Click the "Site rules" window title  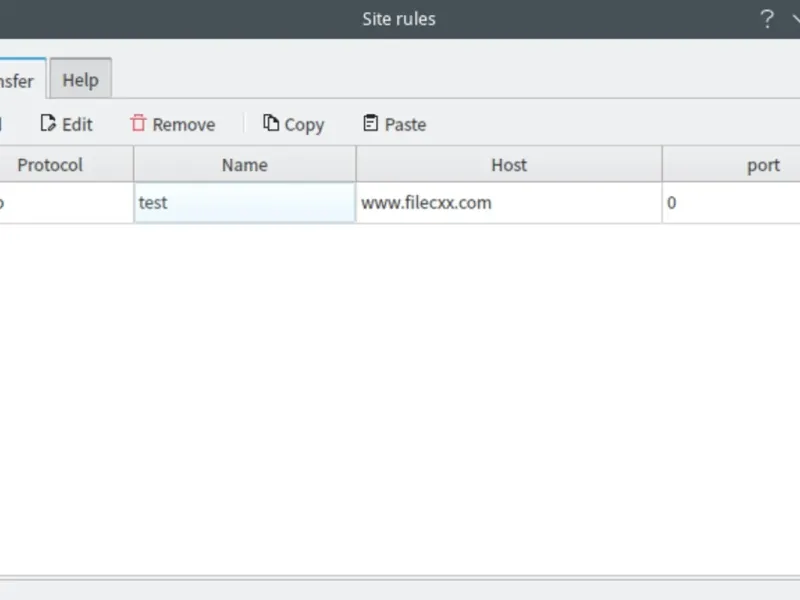coord(399,19)
